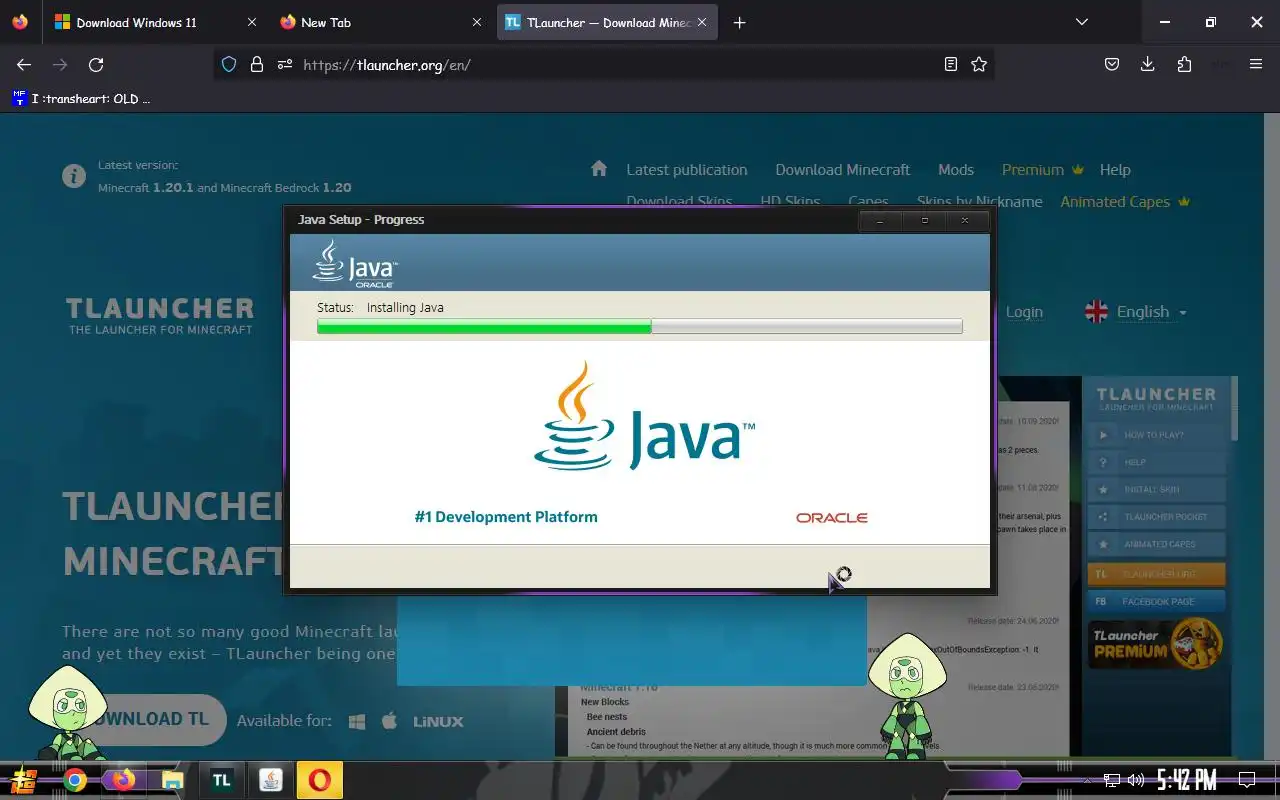Viewport: 1280px width, 800px height.
Task: Open the notification center icon
Action: coord(1247,780)
